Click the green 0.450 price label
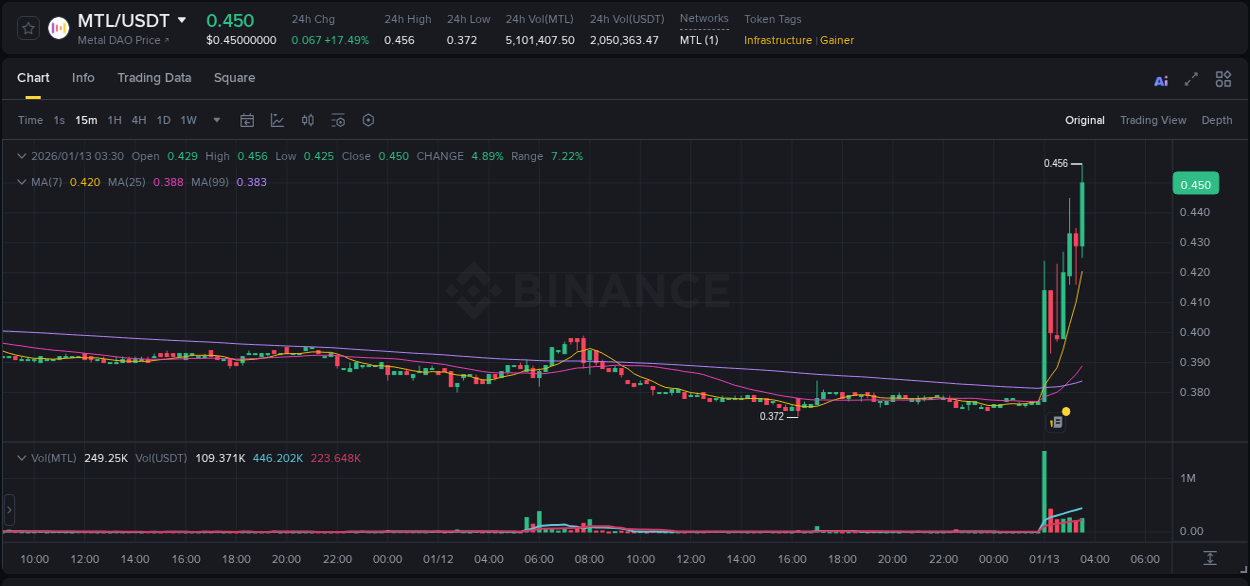 [x=1196, y=183]
